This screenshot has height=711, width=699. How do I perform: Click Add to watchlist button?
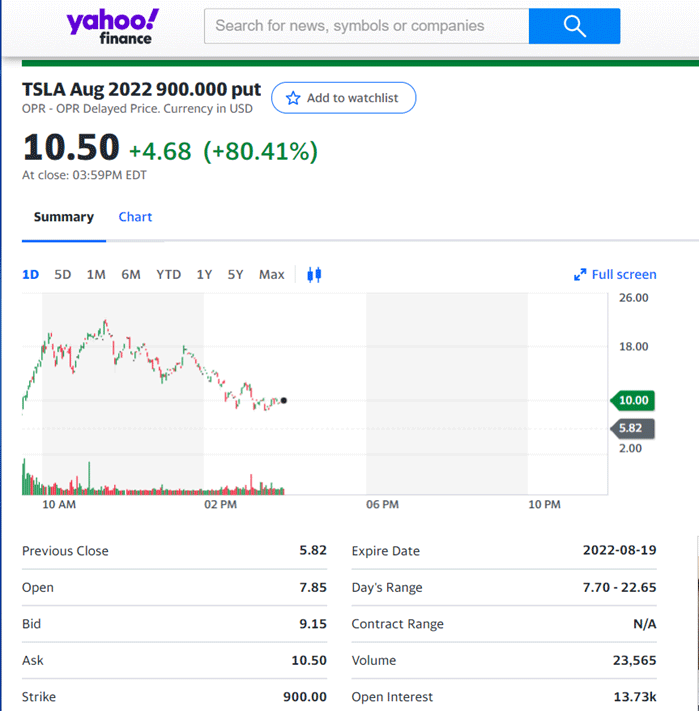pos(343,98)
